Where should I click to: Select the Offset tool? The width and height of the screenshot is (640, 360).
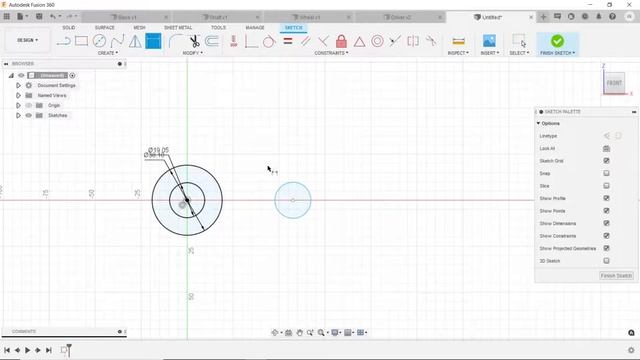pyautogui.click(x=212, y=41)
